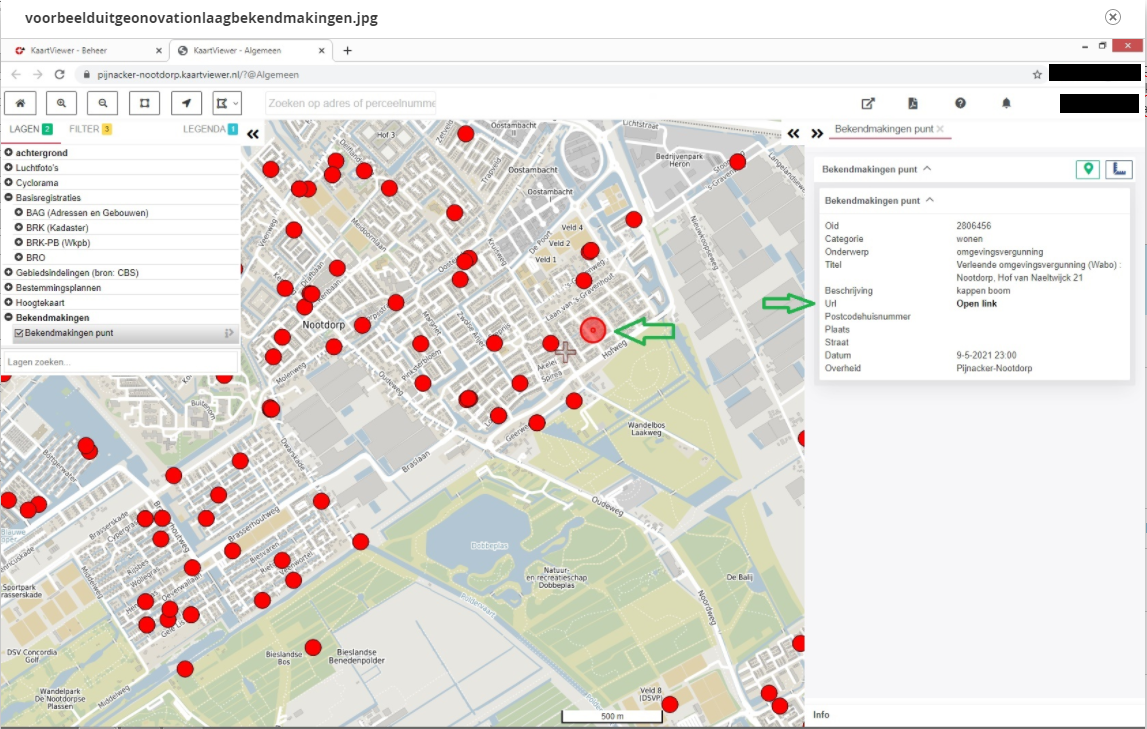This screenshot has height=729, width=1147.
Task: Click the Open link URL
Action: click(976, 304)
